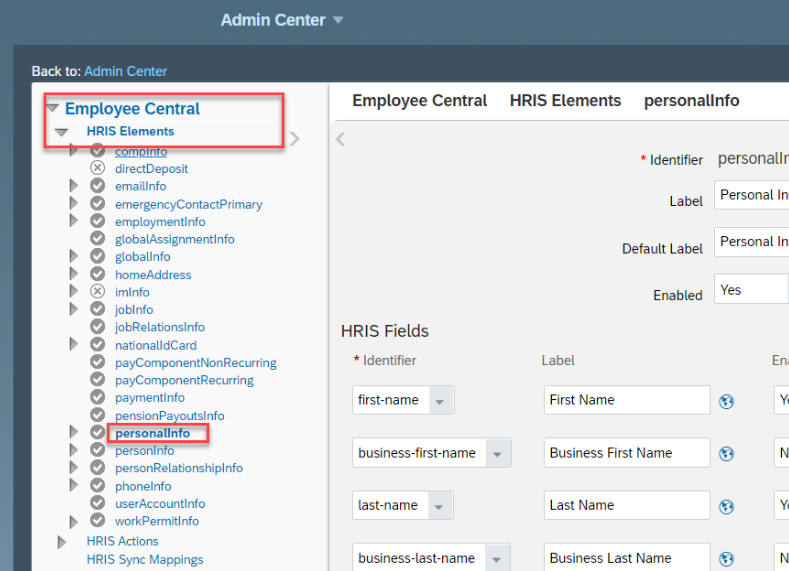This screenshot has height=571, width=789.
Task: Expand the emergencyContactPrimary node
Action: coord(73,203)
